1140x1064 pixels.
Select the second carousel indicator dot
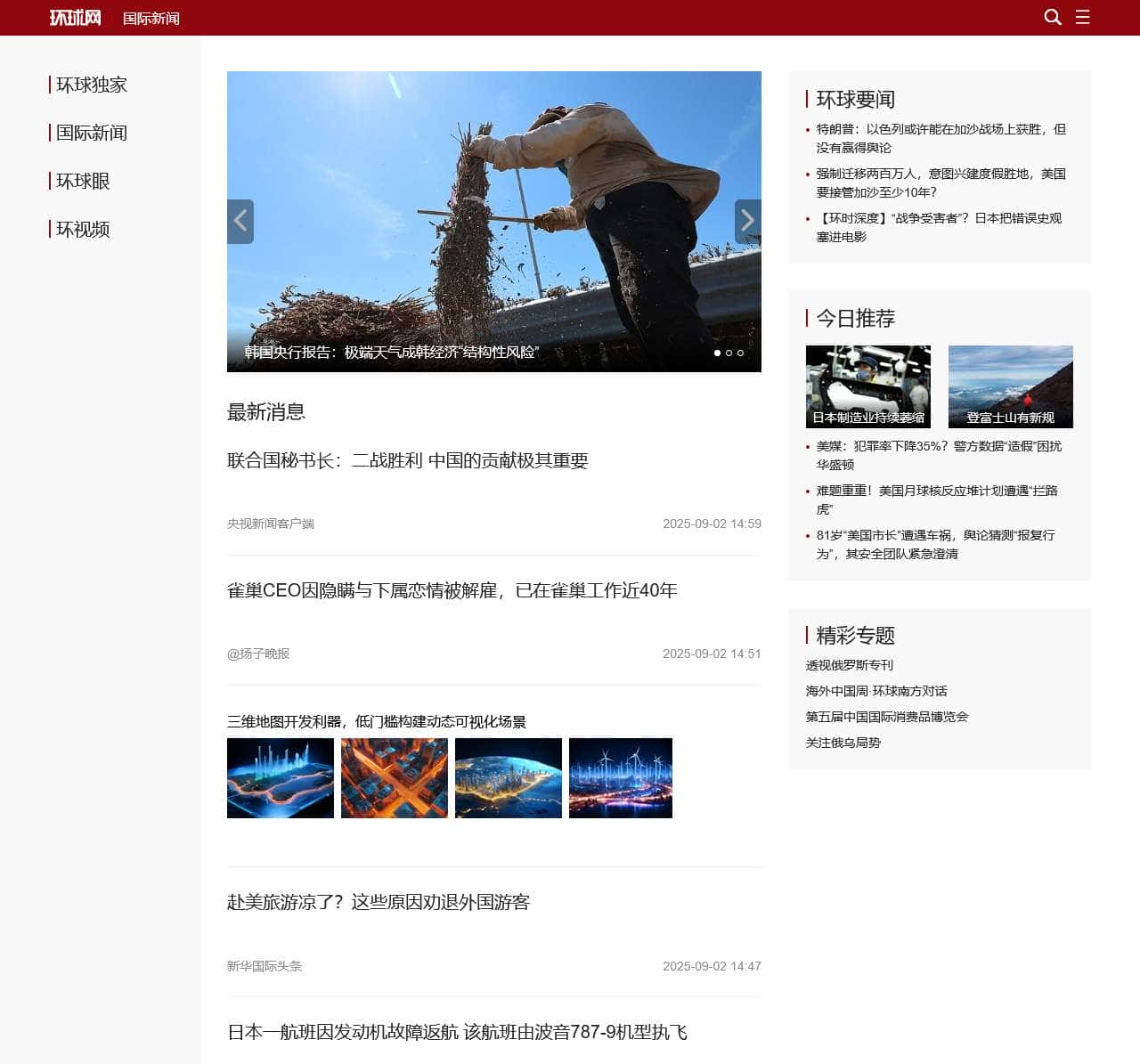coord(729,353)
